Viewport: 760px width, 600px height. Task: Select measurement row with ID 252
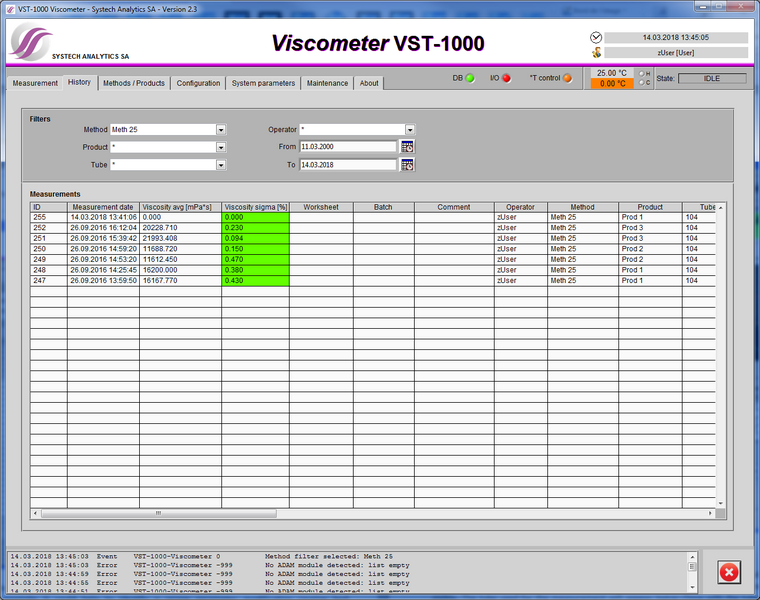point(373,228)
